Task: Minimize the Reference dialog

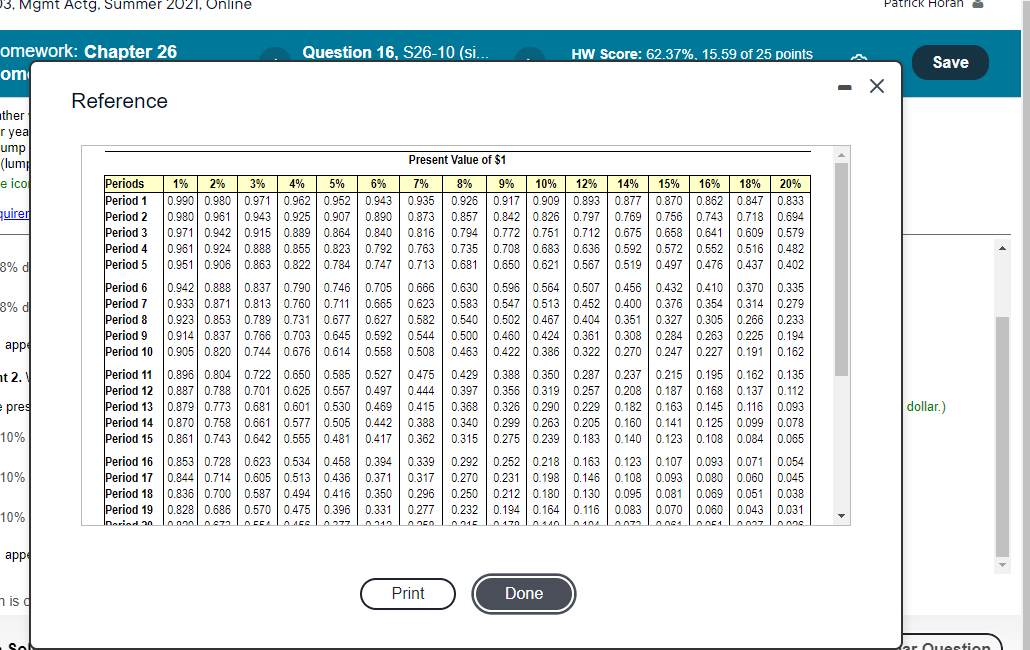Action: click(x=843, y=86)
